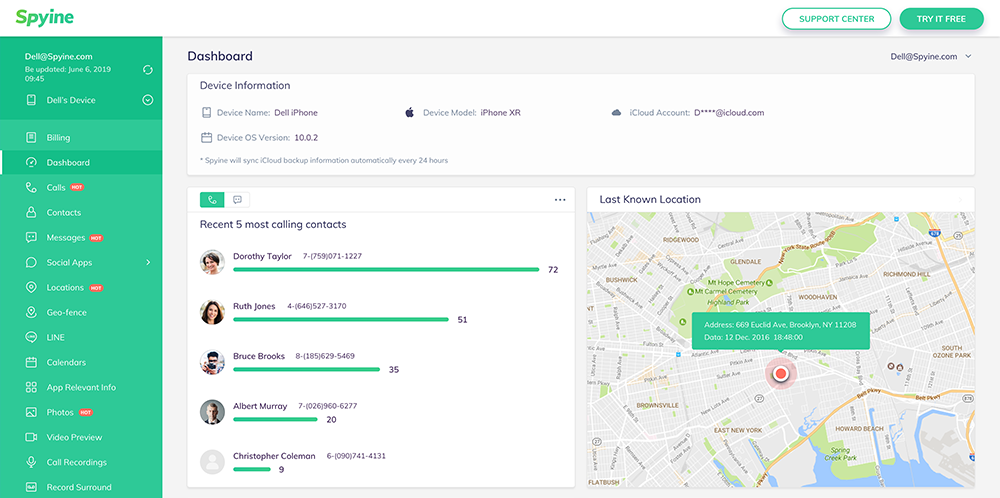
Task: Click the iPhone XR device model value
Action: [501, 113]
